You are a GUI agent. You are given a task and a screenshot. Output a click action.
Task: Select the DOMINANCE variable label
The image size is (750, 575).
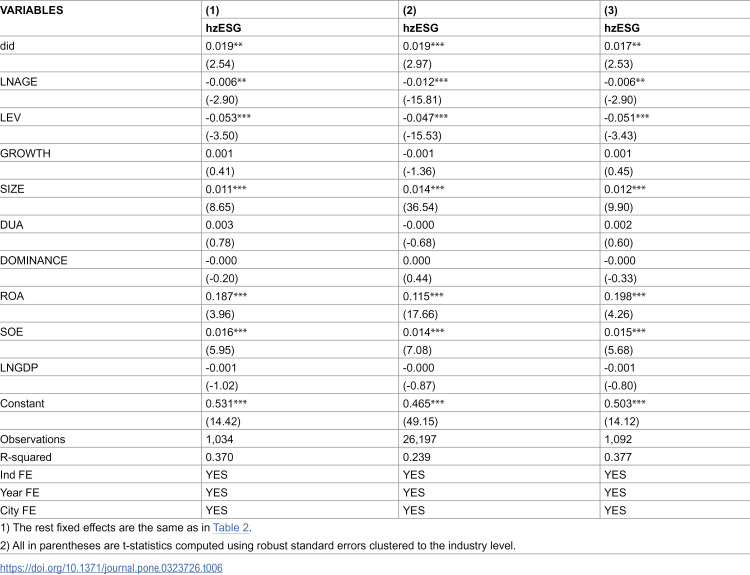34,260
